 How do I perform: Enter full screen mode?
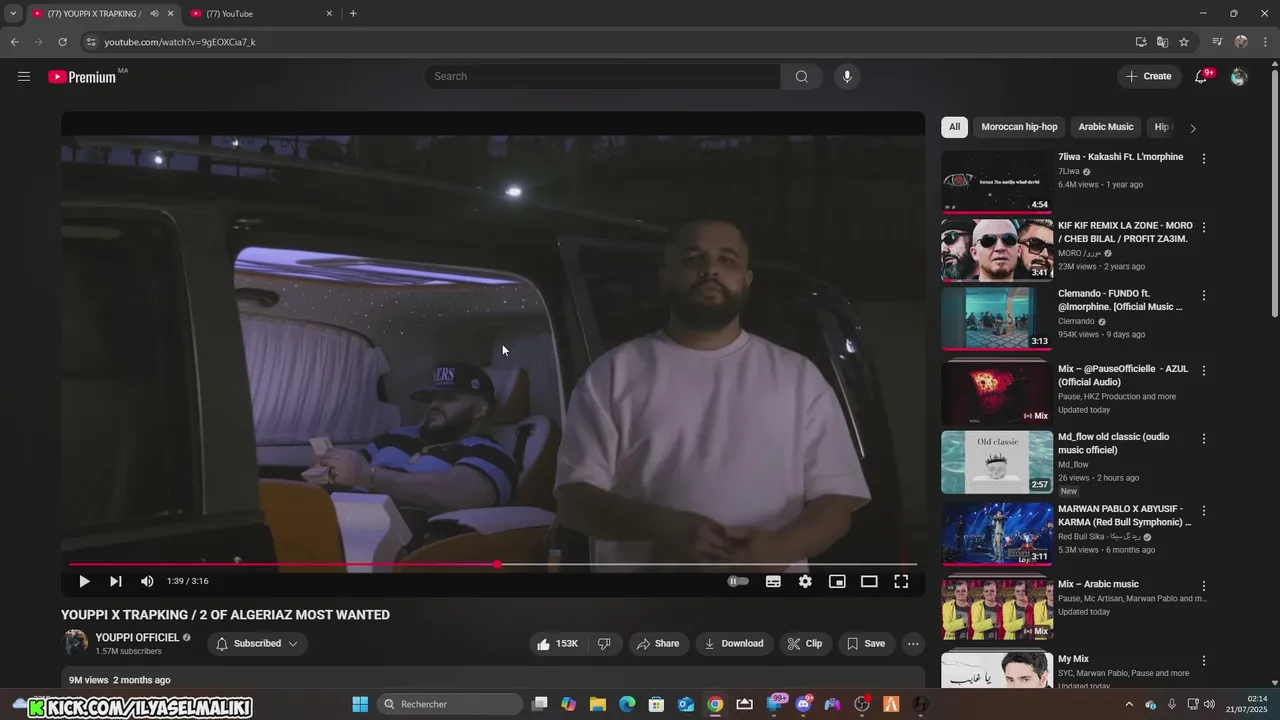coord(901,581)
